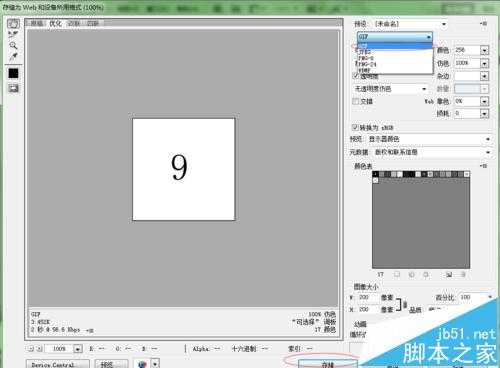Select first black swatch in color table
The width and height of the screenshot is (500, 368).
coord(375,174)
